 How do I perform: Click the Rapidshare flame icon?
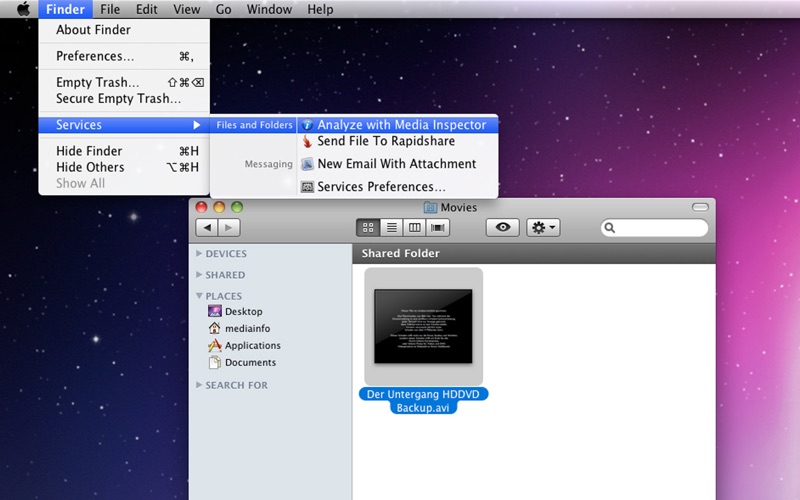pos(307,141)
